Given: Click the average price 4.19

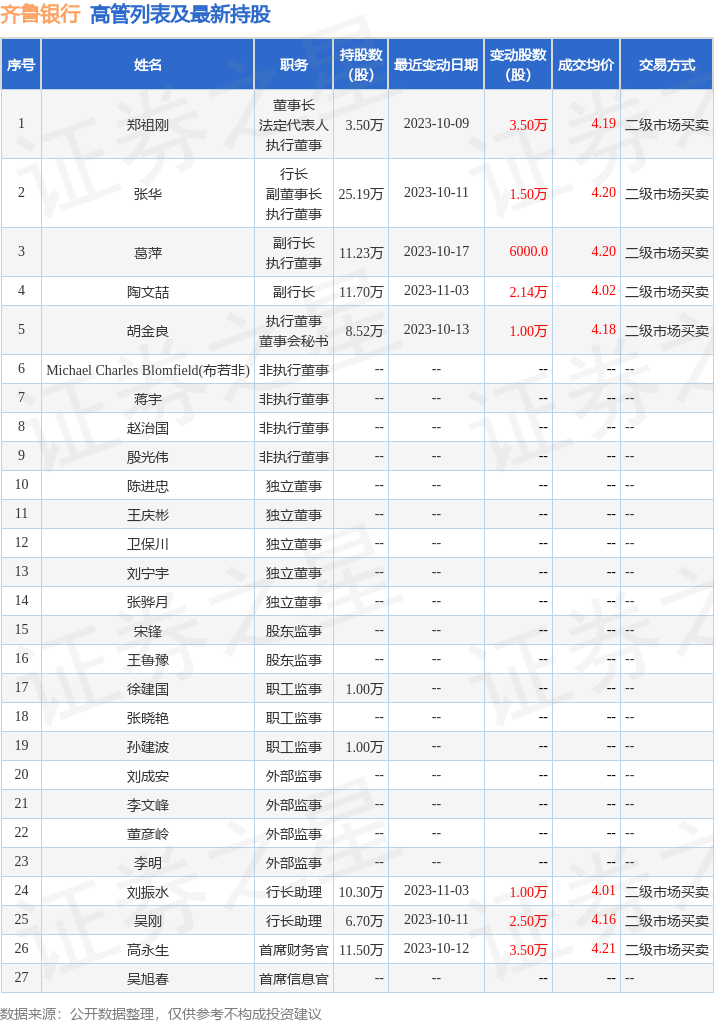Looking at the screenshot, I should (x=604, y=123).
